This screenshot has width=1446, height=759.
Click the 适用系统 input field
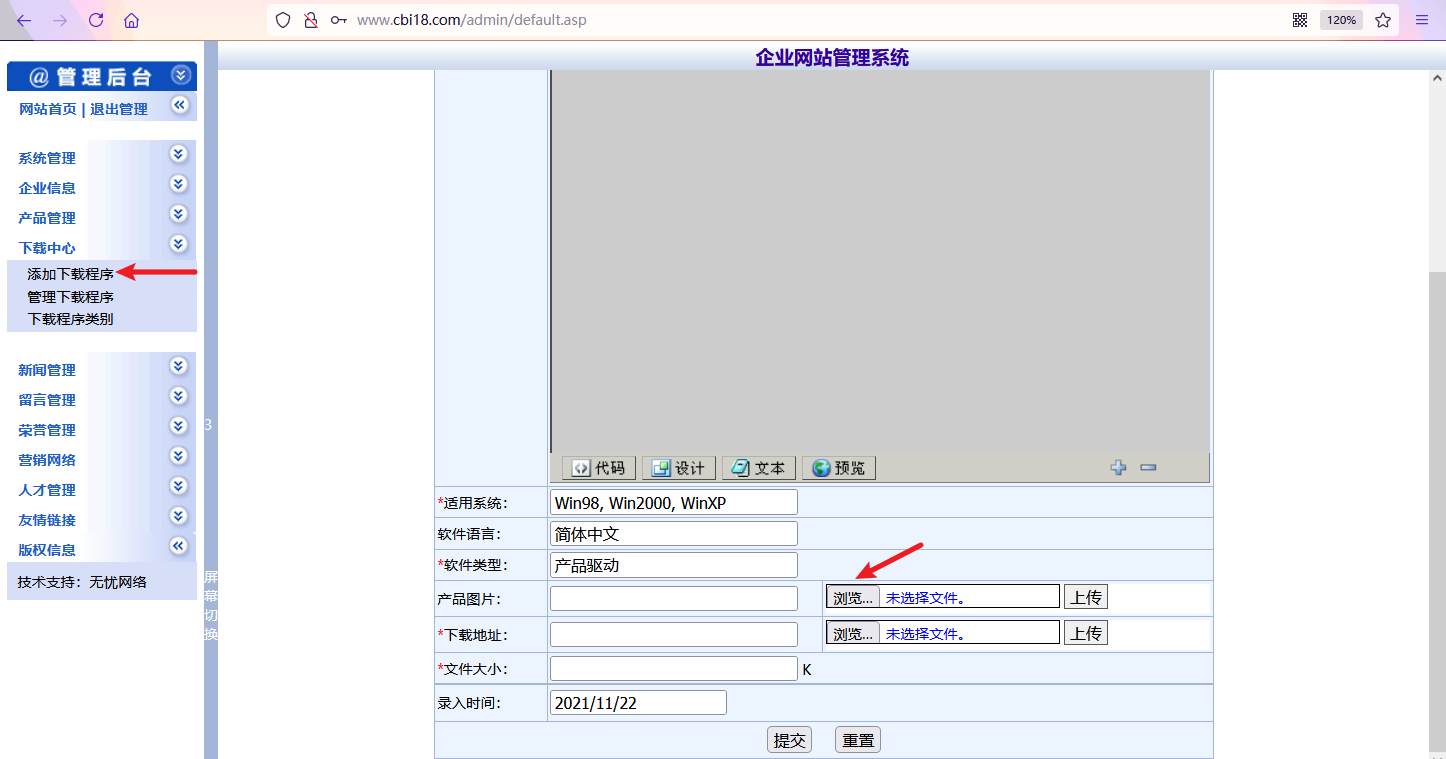click(x=674, y=502)
